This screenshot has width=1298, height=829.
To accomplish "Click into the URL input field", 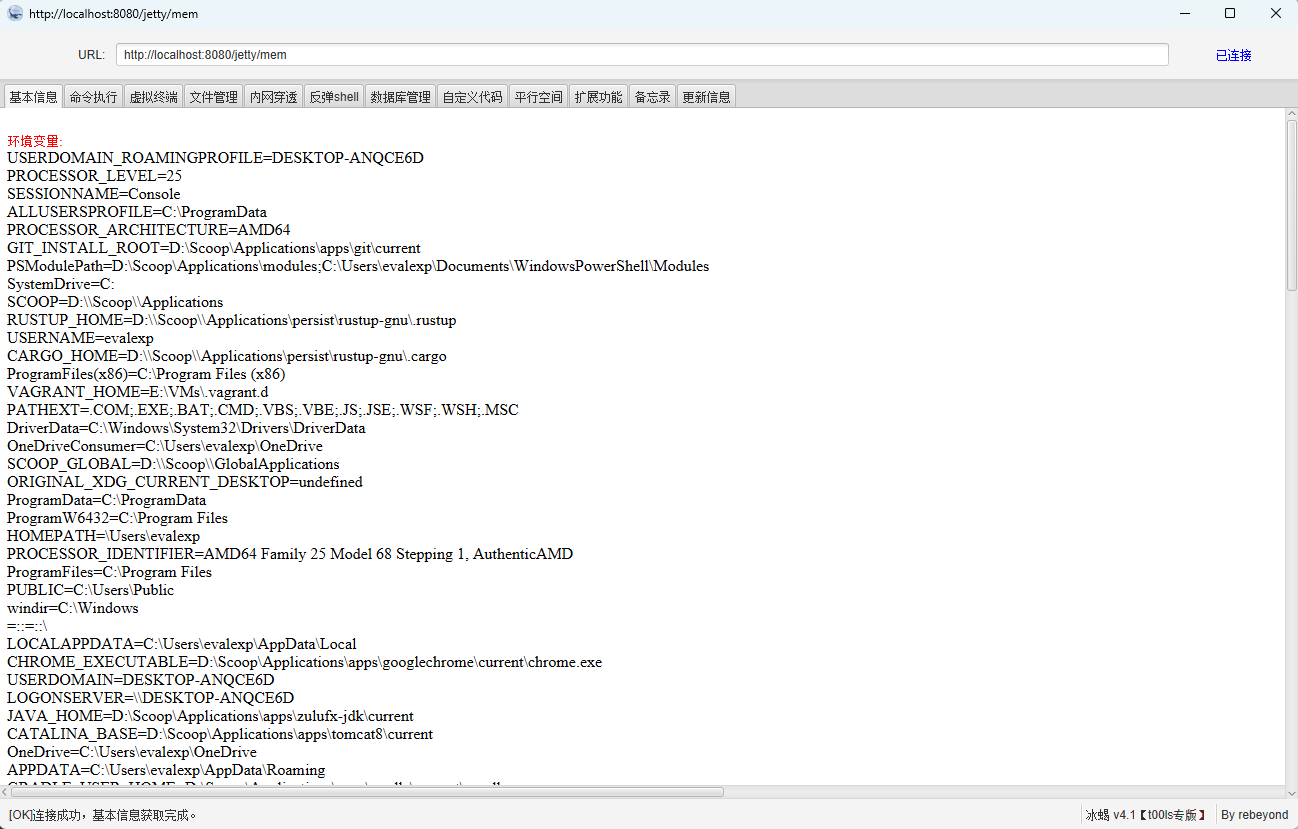I will [x=641, y=55].
